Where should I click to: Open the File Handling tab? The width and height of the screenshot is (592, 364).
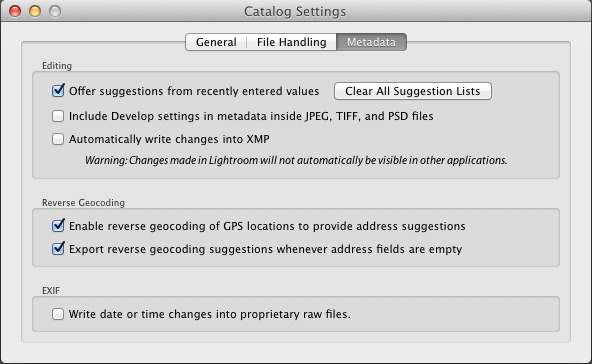[x=291, y=42]
